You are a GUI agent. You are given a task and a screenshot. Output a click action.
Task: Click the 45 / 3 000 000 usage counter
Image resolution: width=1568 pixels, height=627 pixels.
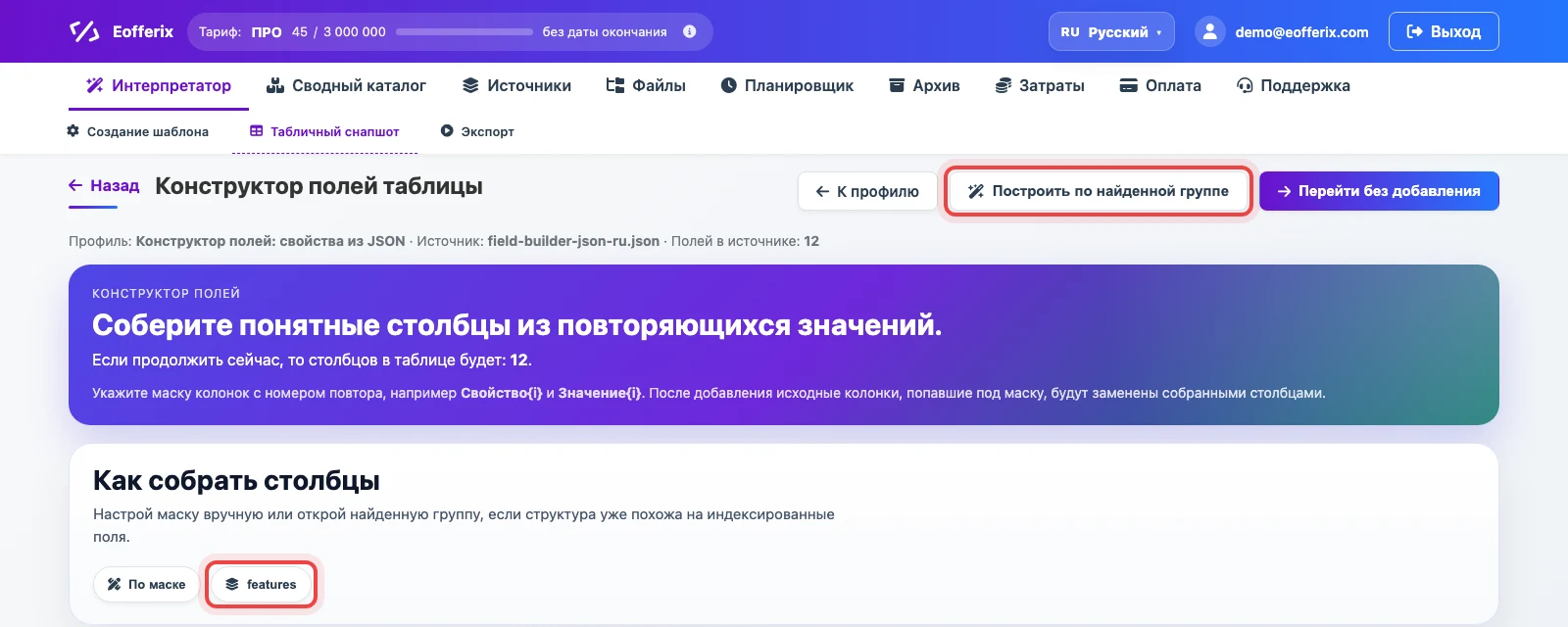point(339,31)
